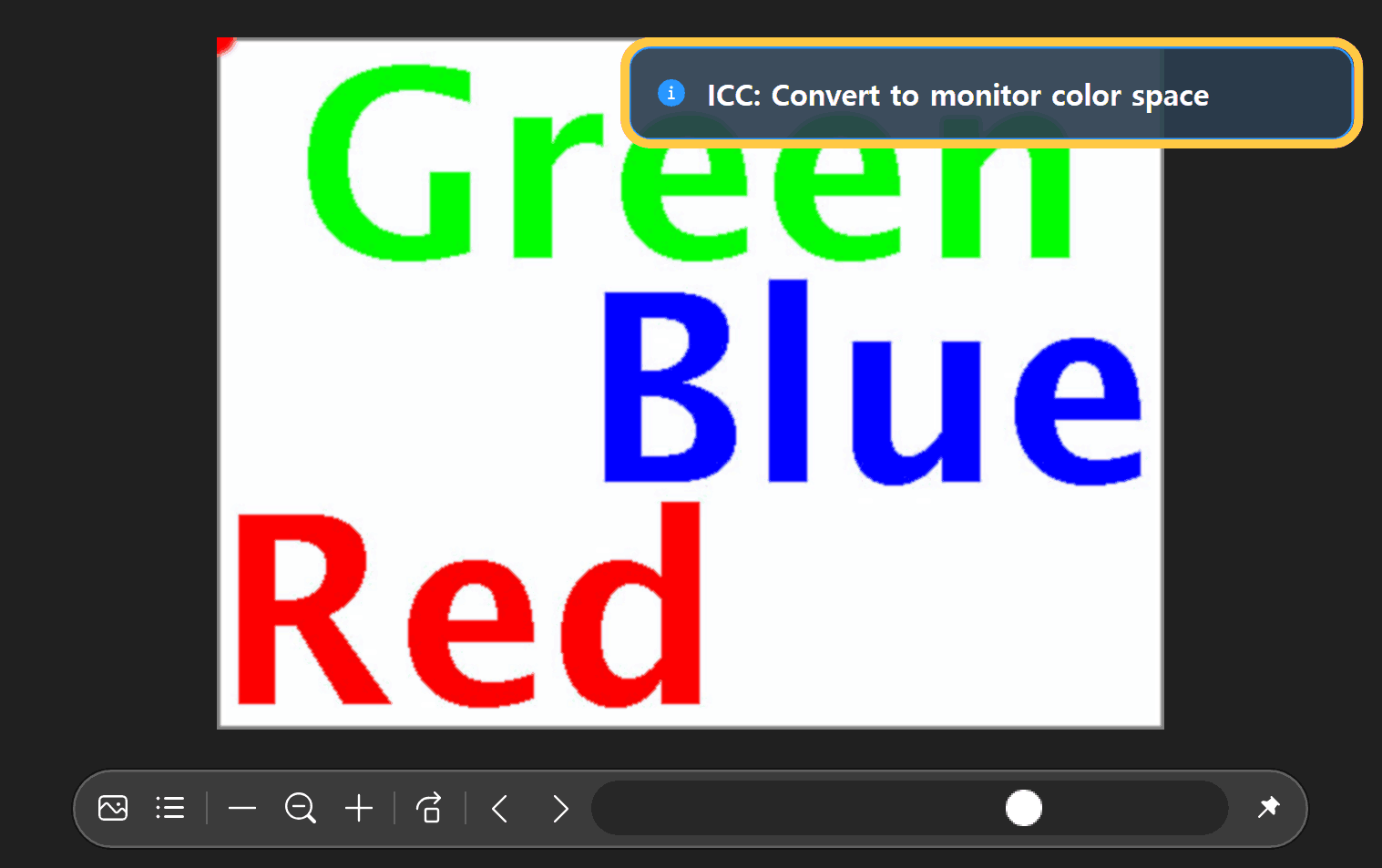Click the displayed Green Blue Red image
1382x868 pixels.
pos(691,383)
